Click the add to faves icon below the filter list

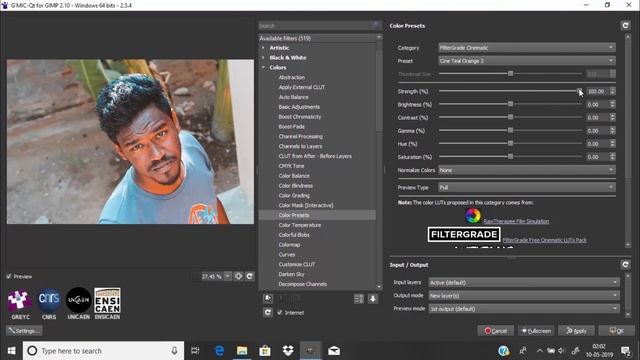268,298
